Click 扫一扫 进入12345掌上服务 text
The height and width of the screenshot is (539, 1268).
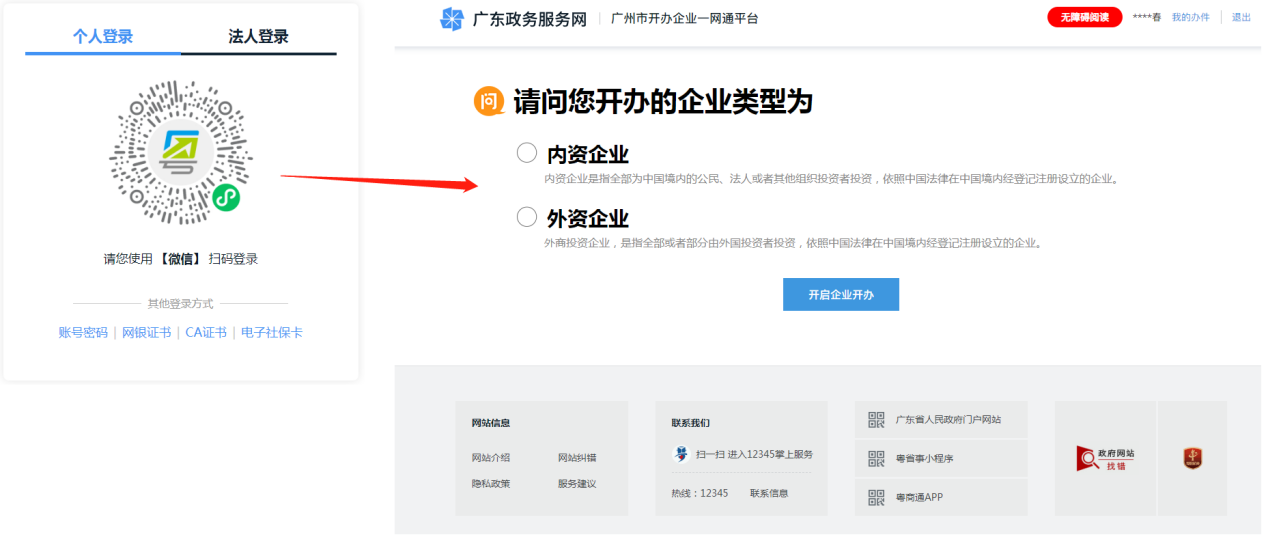pyautogui.click(x=754, y=454)
